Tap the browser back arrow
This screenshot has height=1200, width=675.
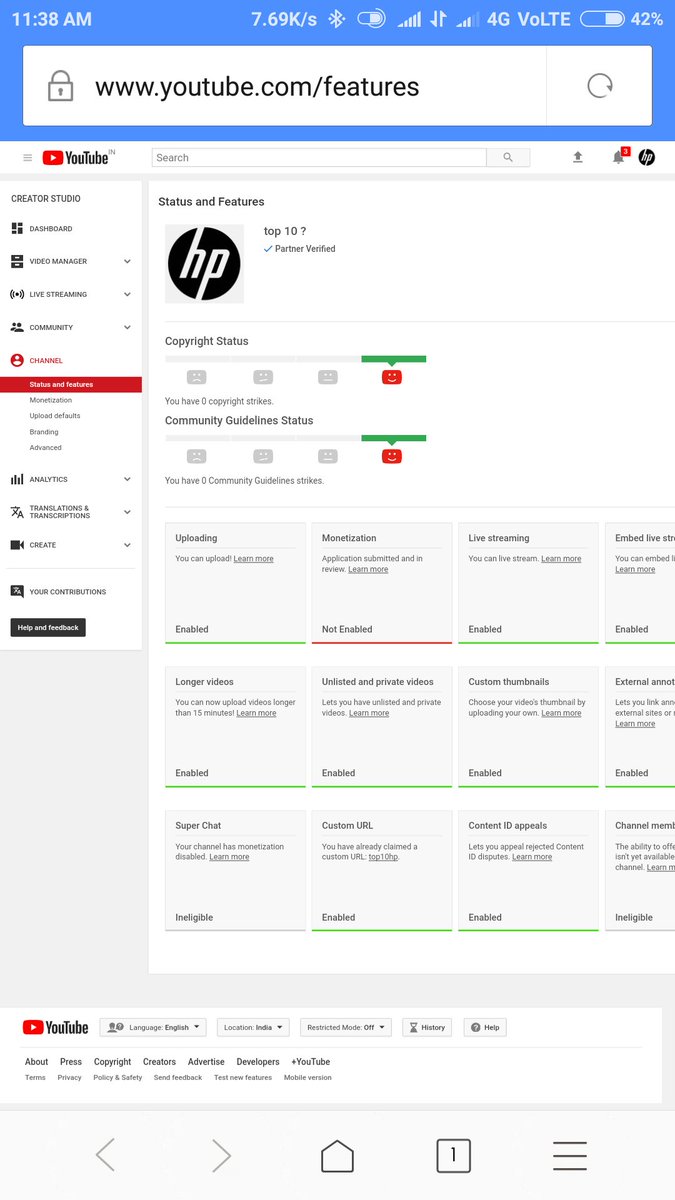105,1156
